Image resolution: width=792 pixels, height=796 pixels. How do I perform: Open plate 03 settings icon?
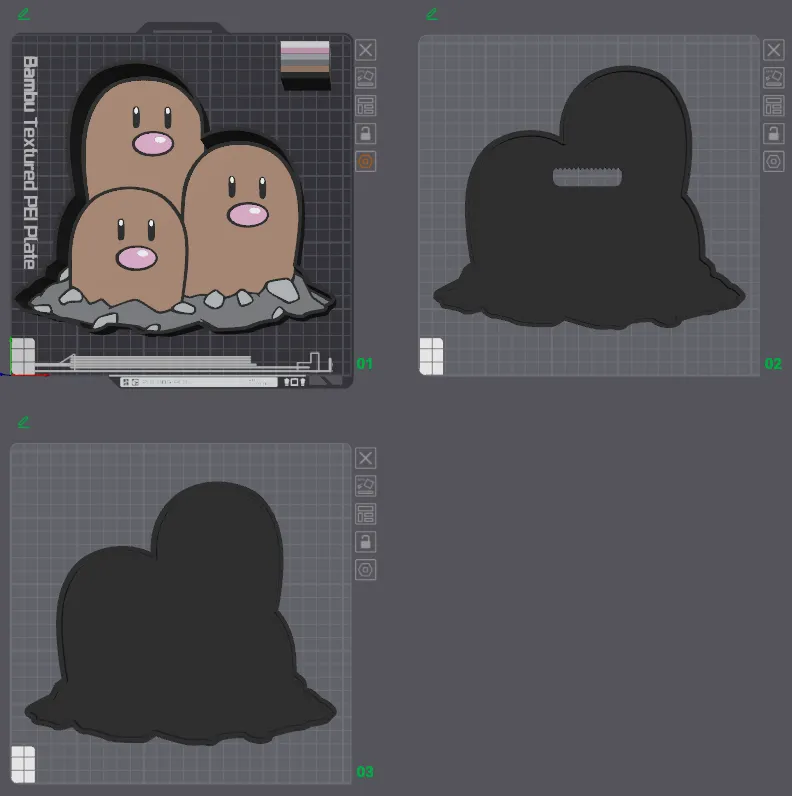[365, 569]
